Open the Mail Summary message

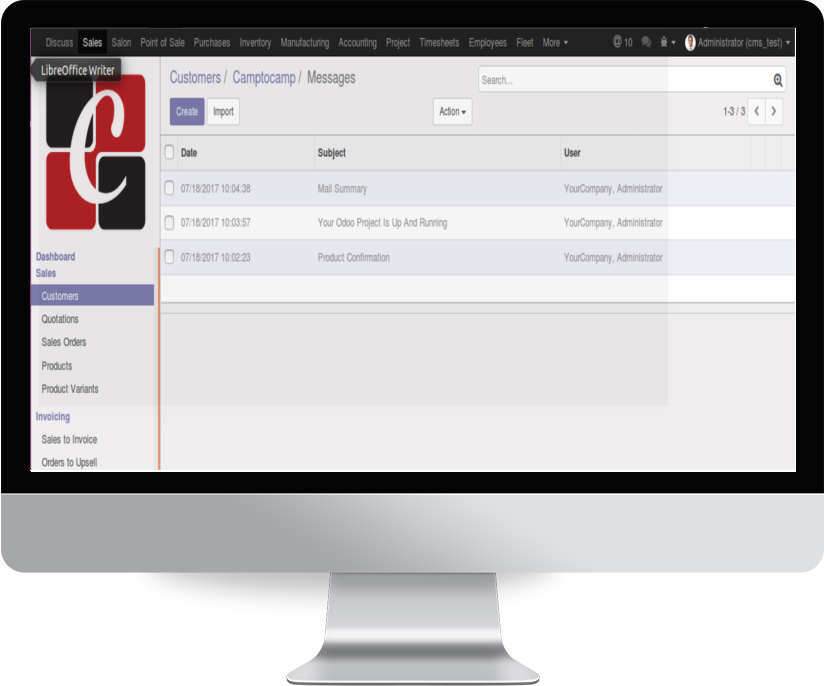tap(342, 189)
